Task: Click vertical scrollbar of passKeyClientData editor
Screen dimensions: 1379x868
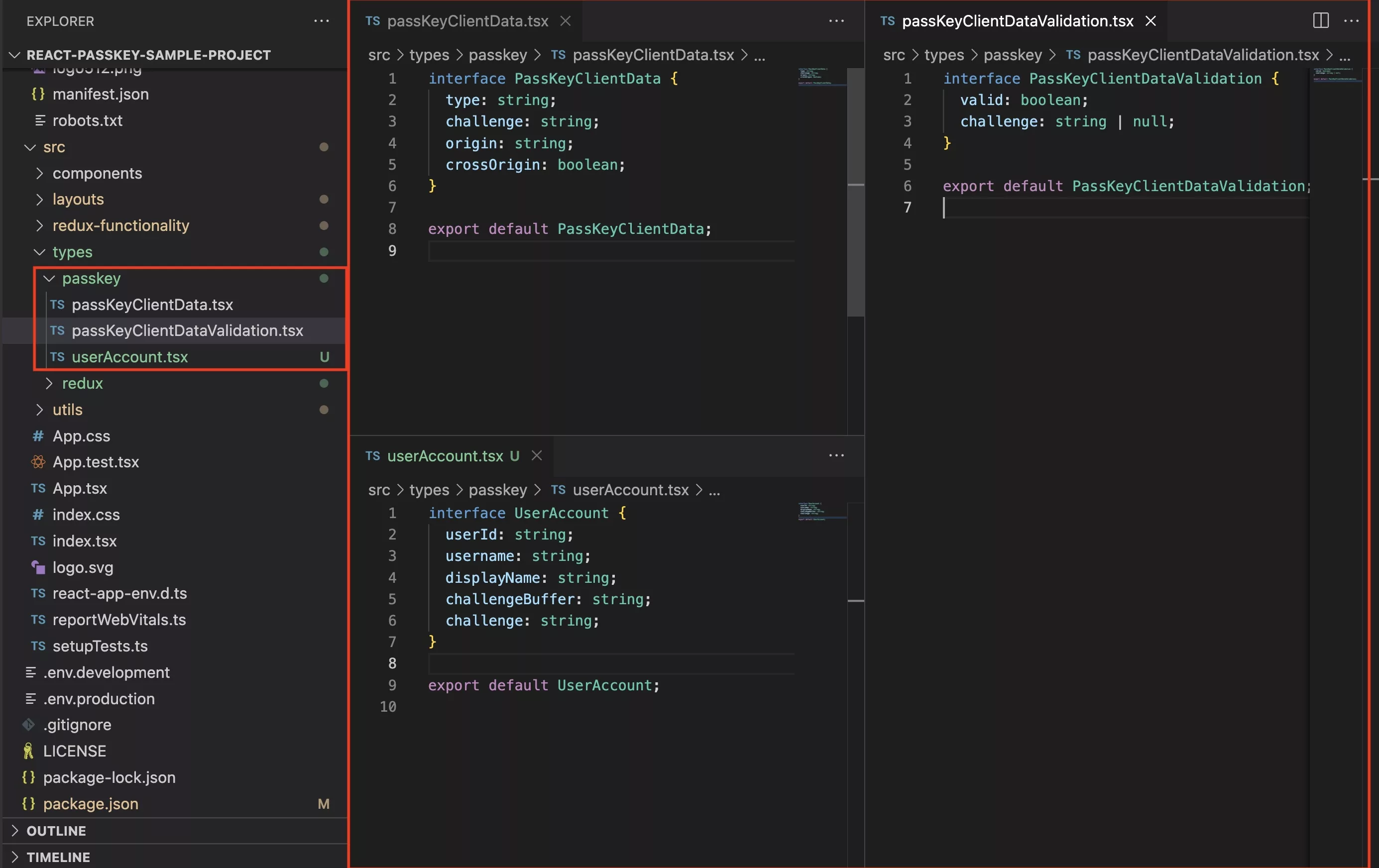Action: point(856,192)
